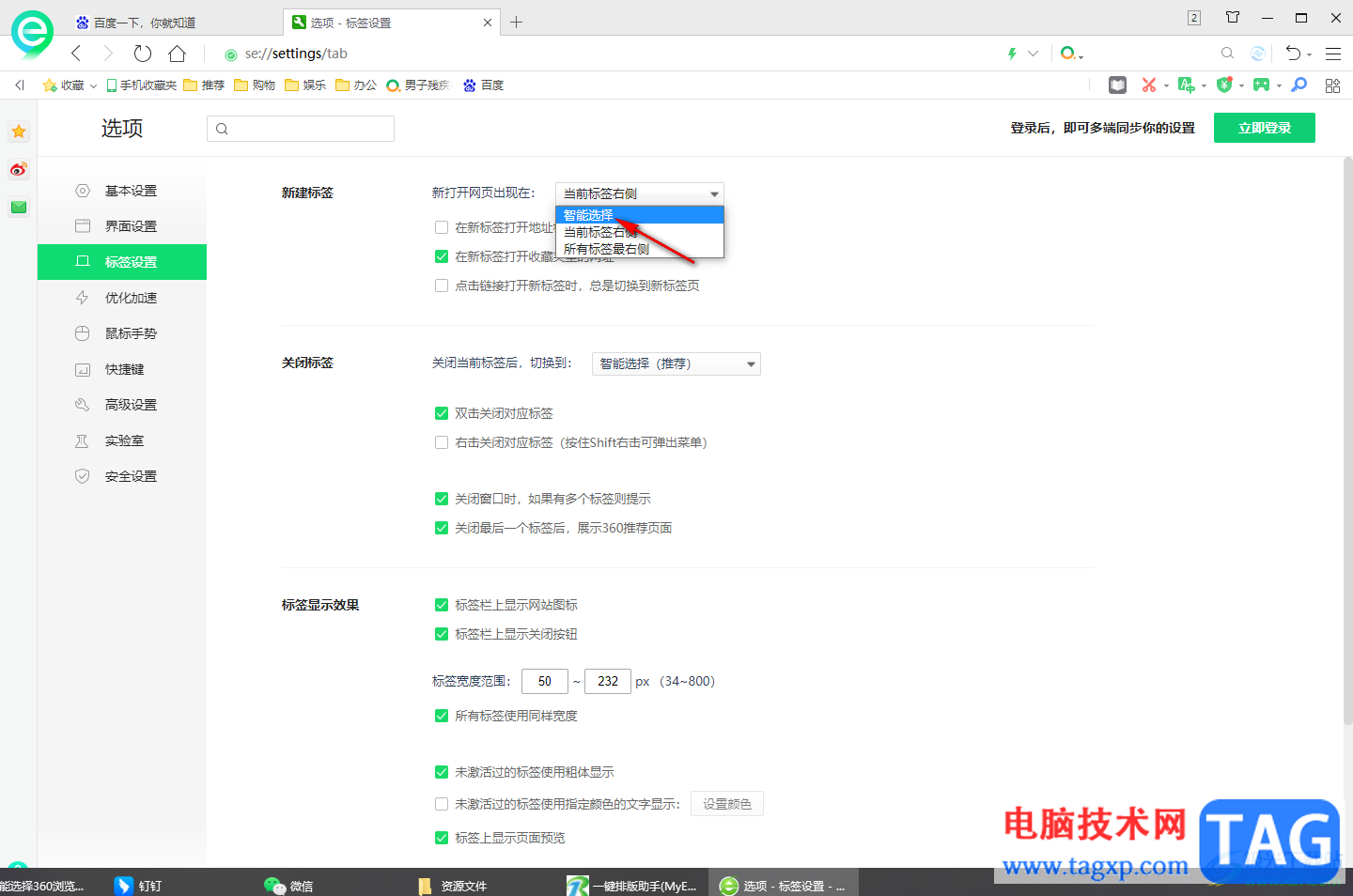Collapse the bookmarks bar arrow
This screenshot has height=896, width=1353.
click(x=20, y=85)
